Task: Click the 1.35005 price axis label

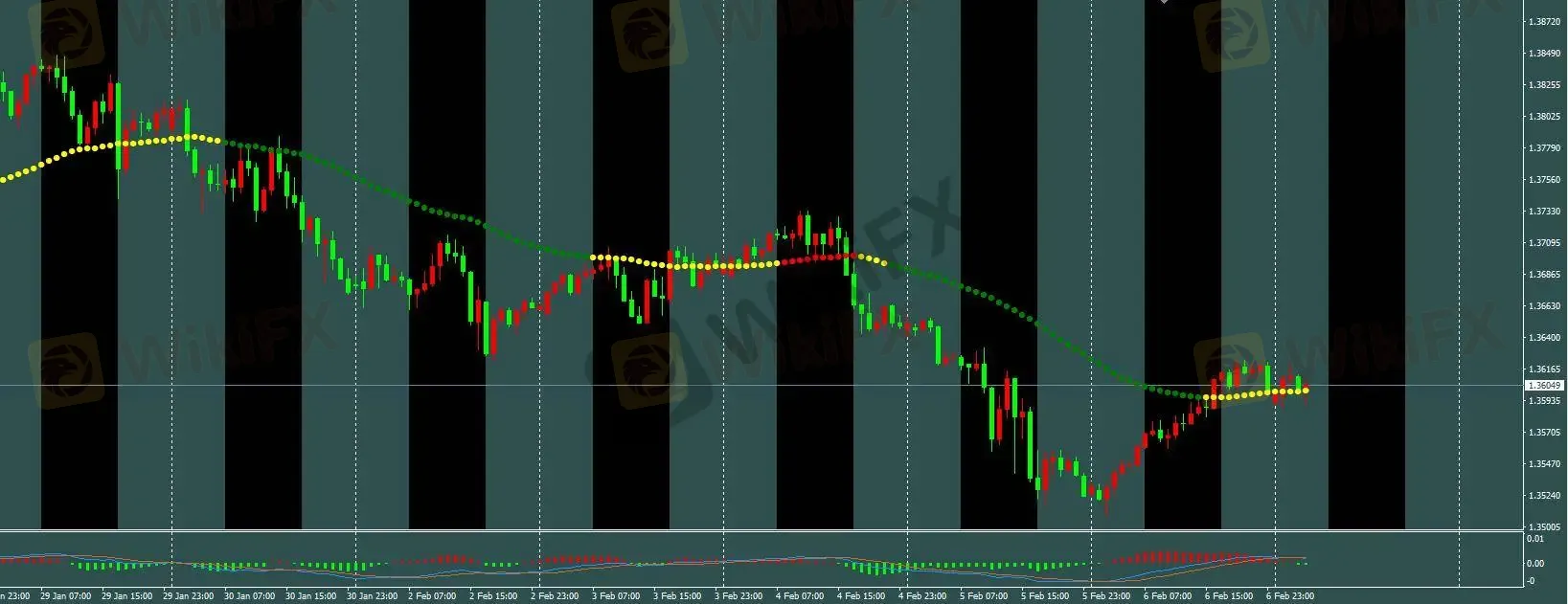Action: coord(1544,526)
